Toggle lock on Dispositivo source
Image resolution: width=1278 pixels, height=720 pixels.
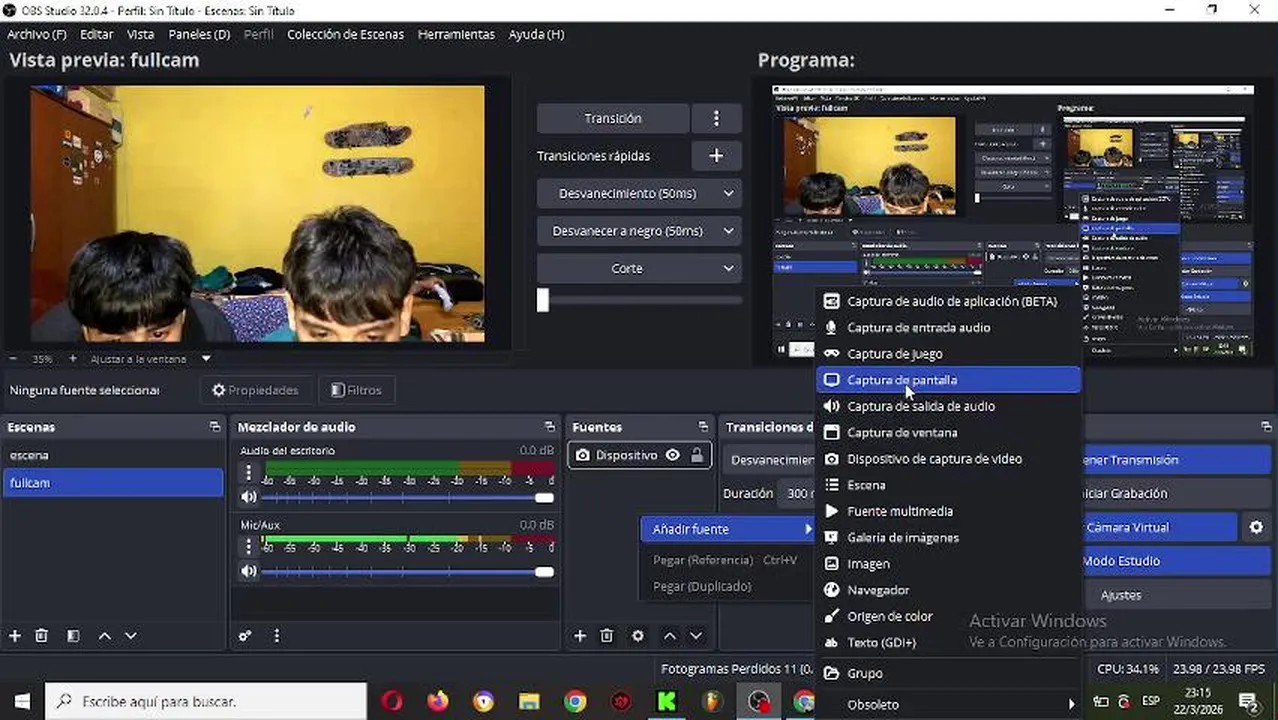pos(697,455)
